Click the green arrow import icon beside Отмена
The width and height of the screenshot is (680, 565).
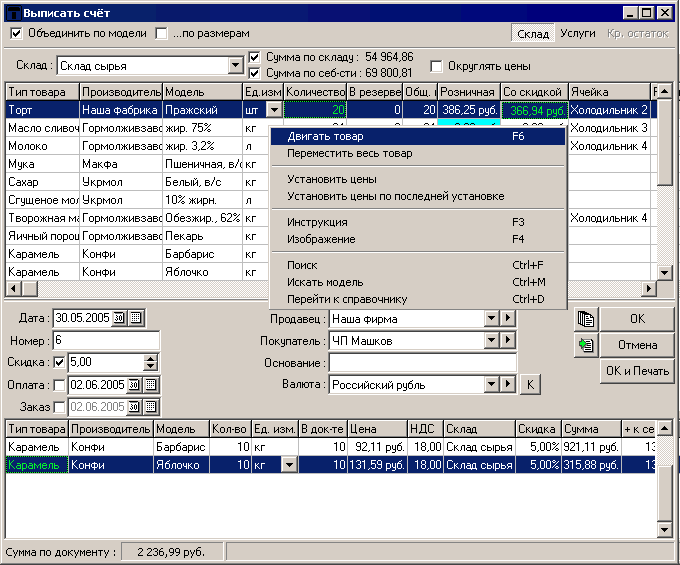(x=585, y=345)
